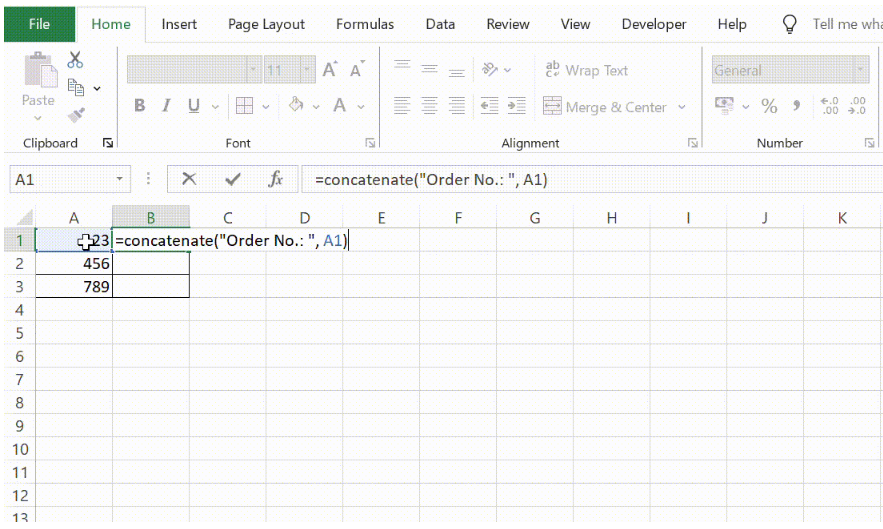Apply Middle Align to cells
This screenshot has width=883, height=529.
coord(429,69)
